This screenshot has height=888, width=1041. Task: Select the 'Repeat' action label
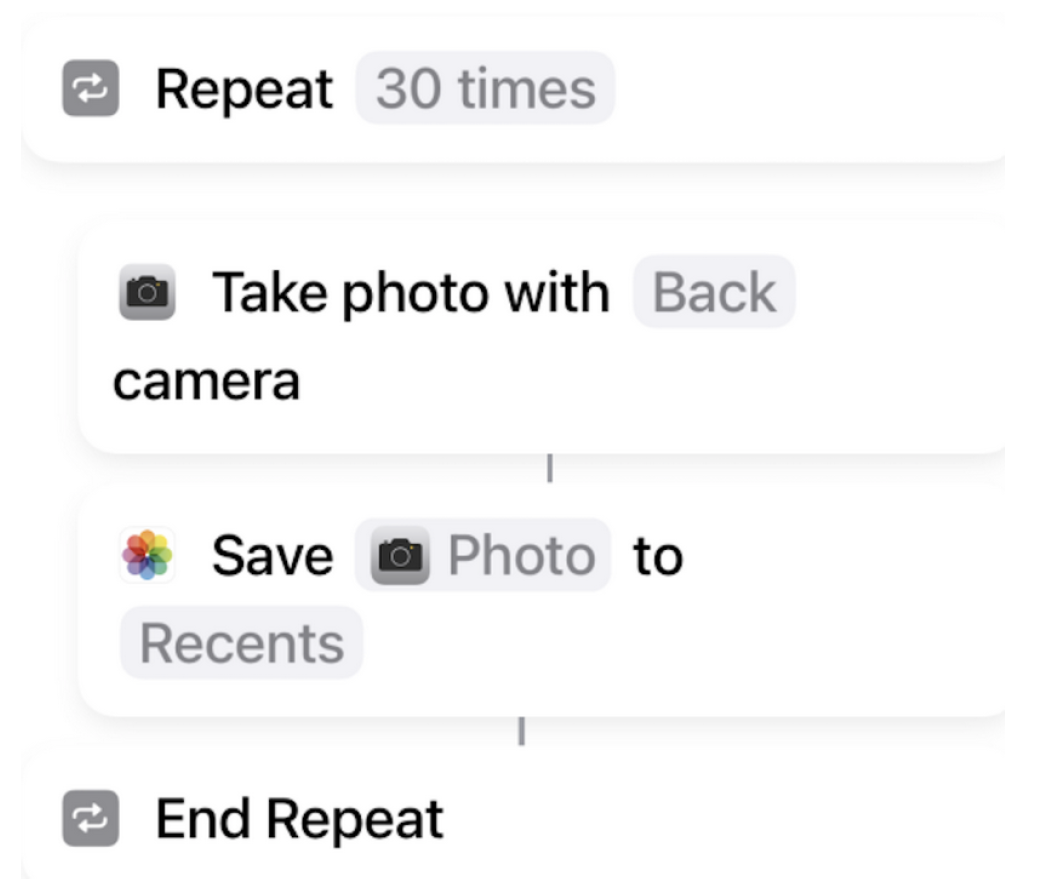[x=244, y=89]
